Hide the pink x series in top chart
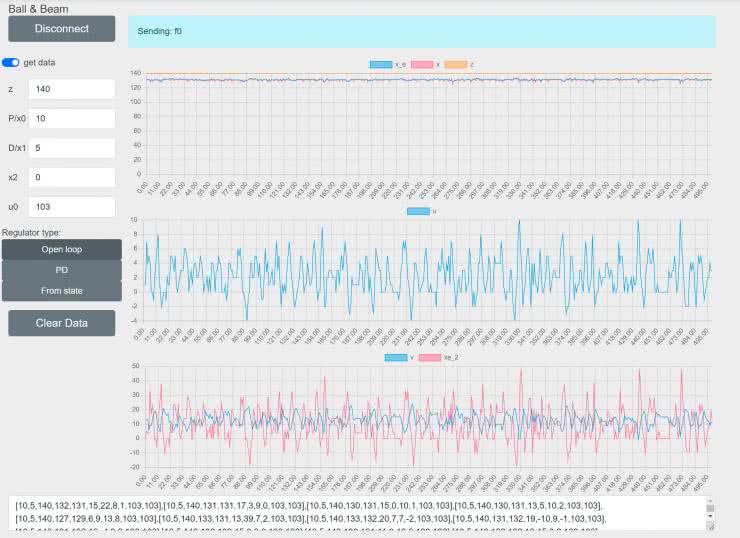 coord(420,64)
